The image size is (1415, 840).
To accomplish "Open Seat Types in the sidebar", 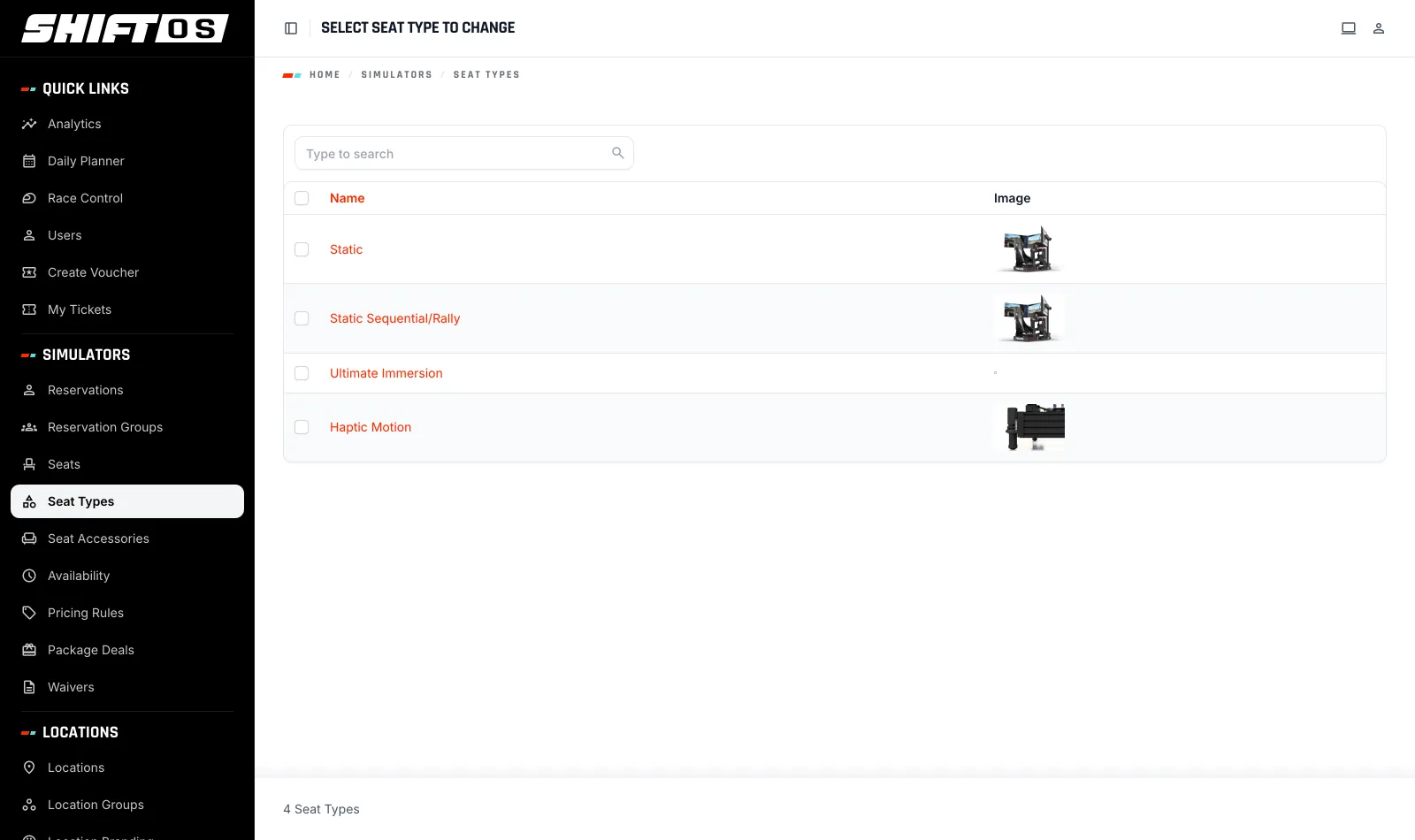I will pos(127,501).
